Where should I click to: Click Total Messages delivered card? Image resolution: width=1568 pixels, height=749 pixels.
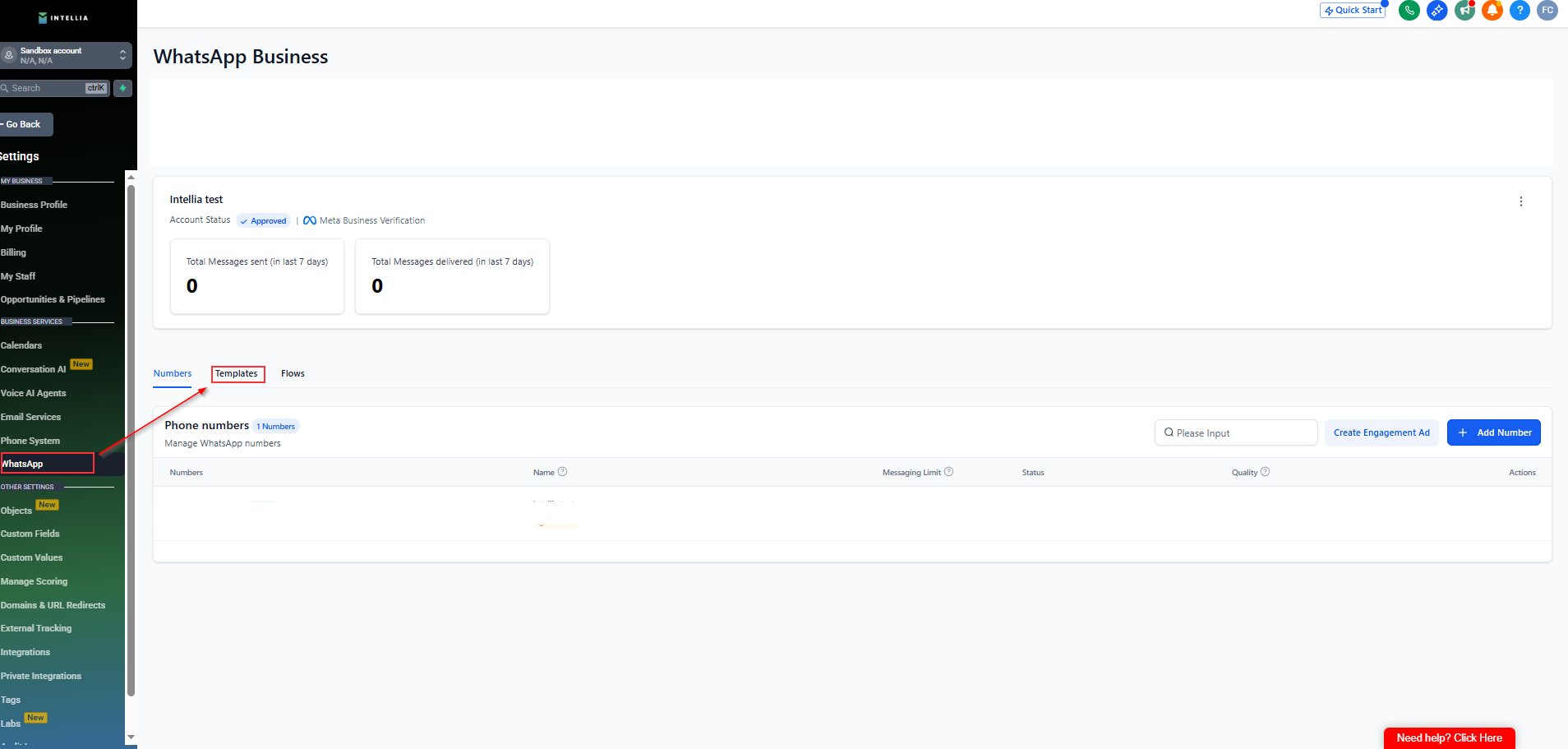452,276
